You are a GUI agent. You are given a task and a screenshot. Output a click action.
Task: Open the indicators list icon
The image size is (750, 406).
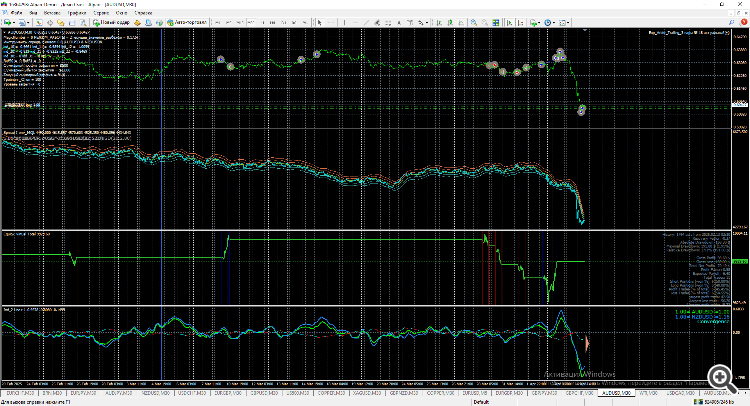(x=533, y=22)
